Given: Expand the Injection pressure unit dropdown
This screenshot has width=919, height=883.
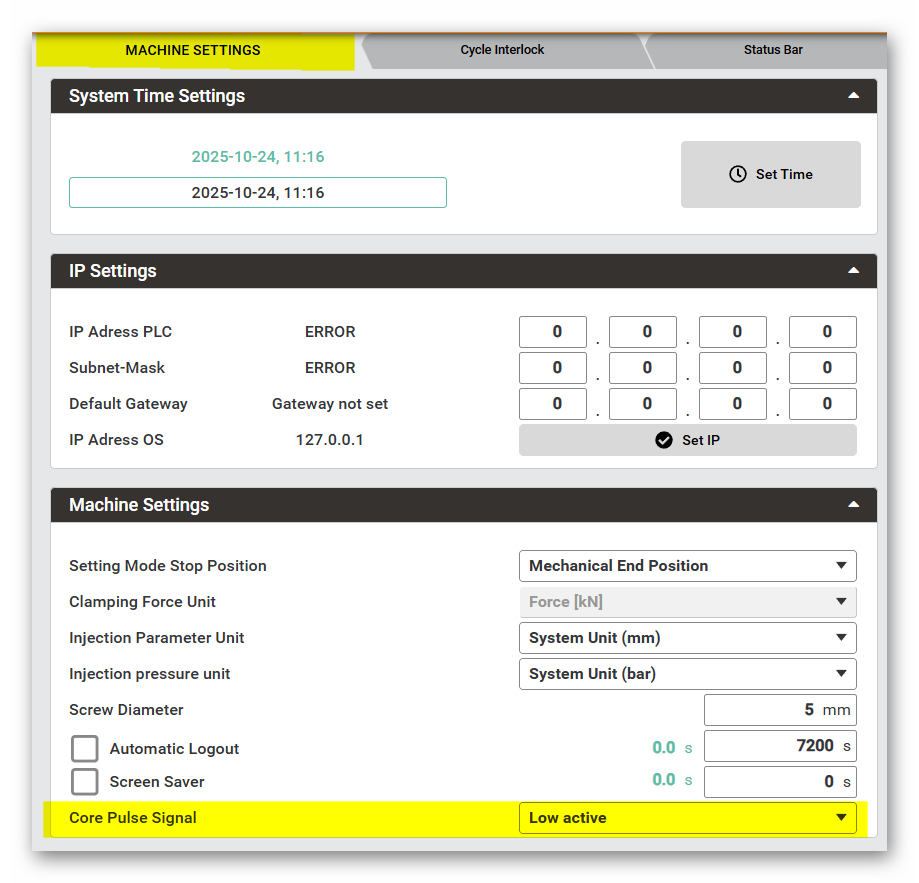Looking at the screenshot, I should coord(687,674).
